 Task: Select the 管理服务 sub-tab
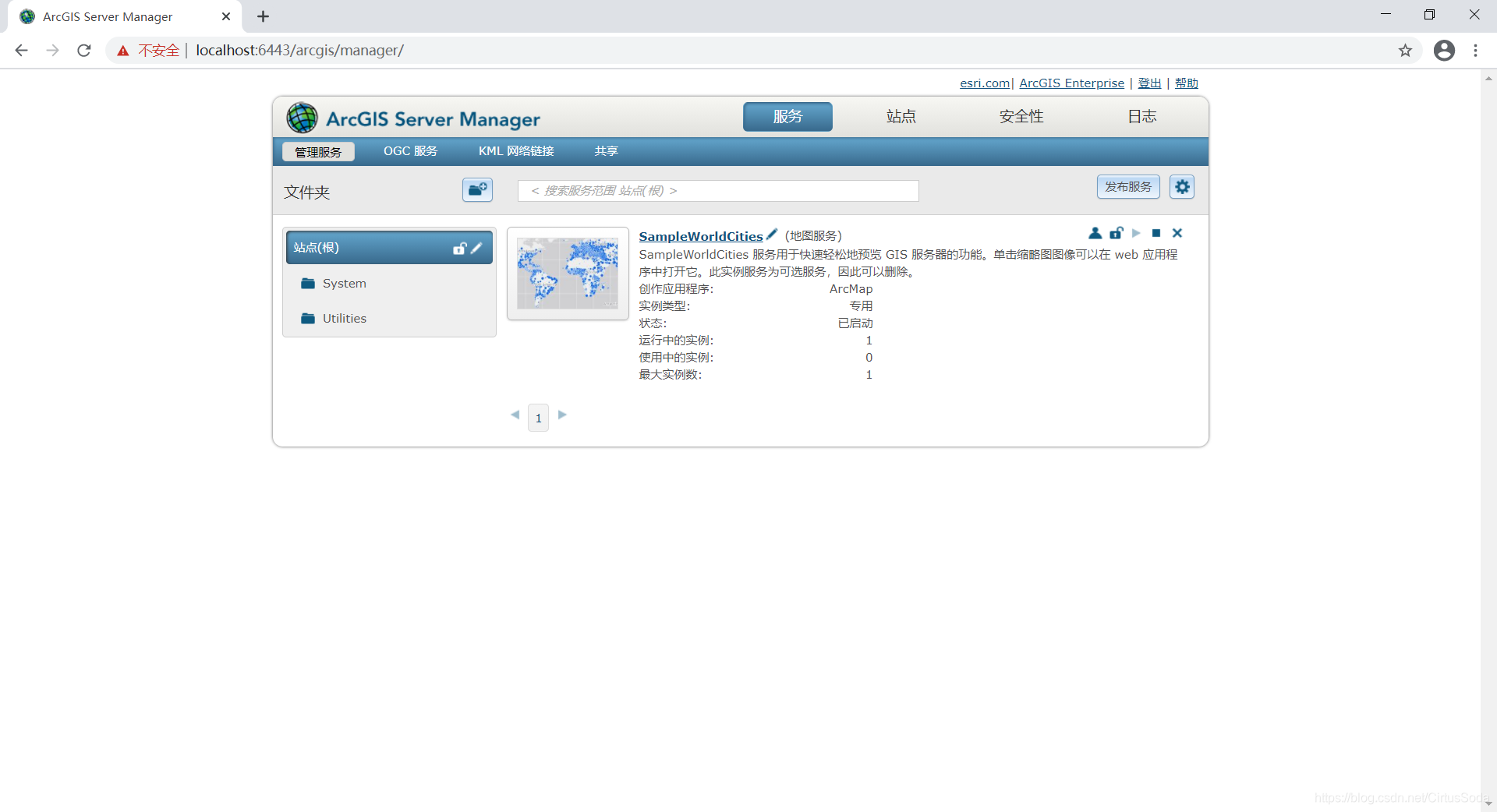click(x=318, y=151)
